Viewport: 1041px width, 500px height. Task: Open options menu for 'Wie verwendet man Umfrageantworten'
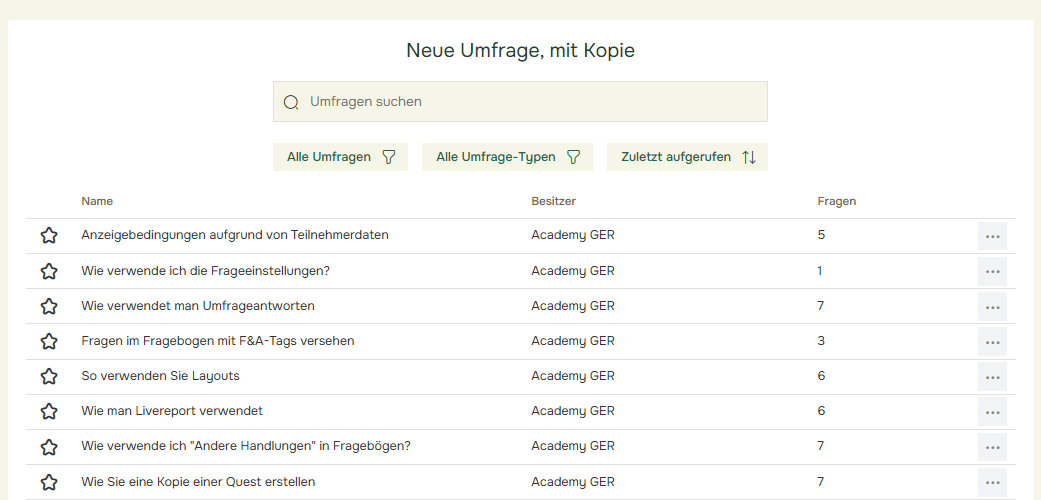pos(992,307)
